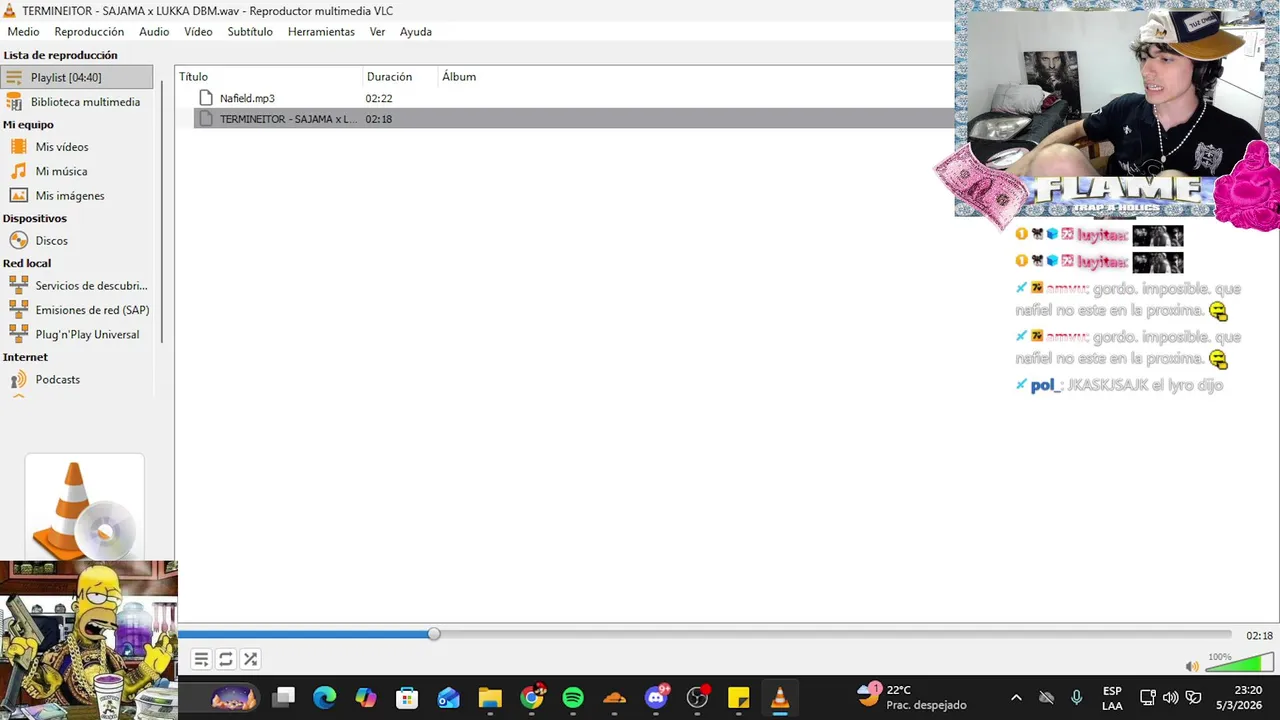Click the taskbar search box icon
This screenshot has height=720, width=1280.
click(233, 697)
